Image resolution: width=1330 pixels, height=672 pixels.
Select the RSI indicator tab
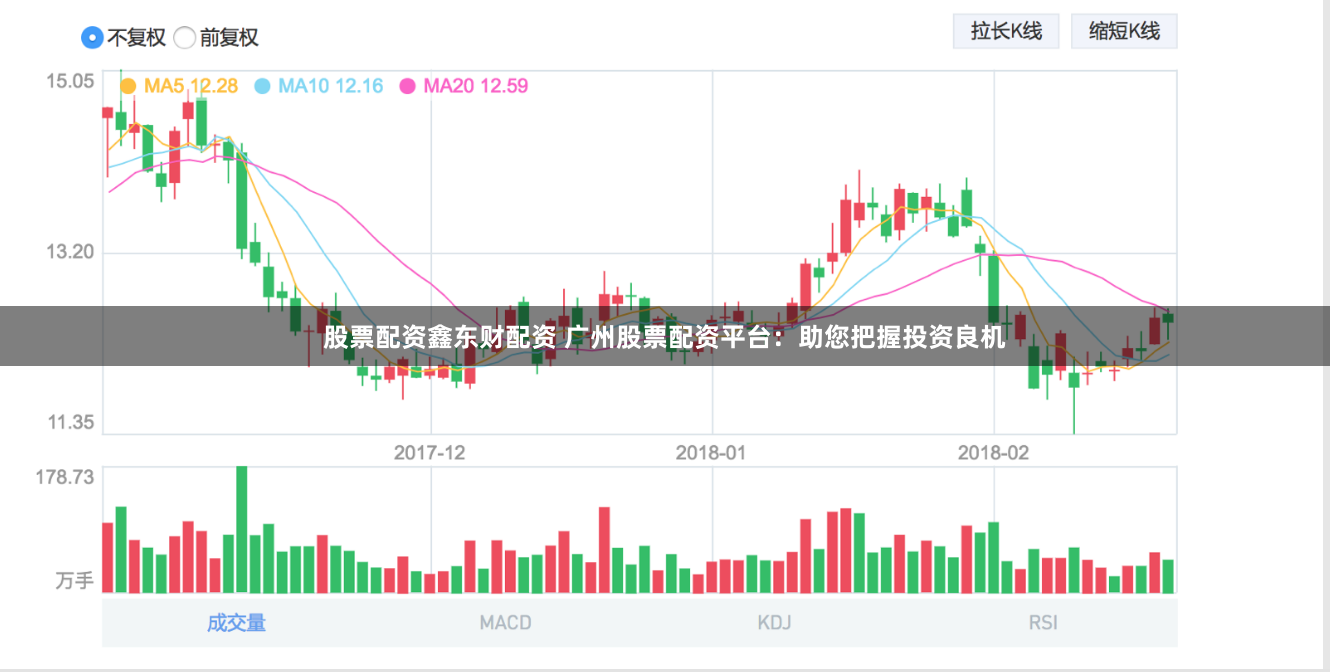click(1043, 623)
